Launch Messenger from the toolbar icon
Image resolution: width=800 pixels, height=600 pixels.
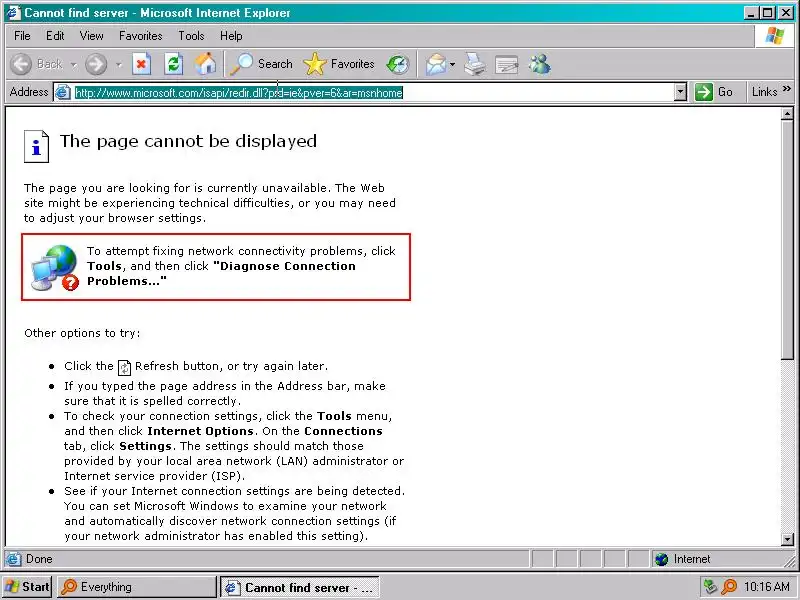pos(539,64)
